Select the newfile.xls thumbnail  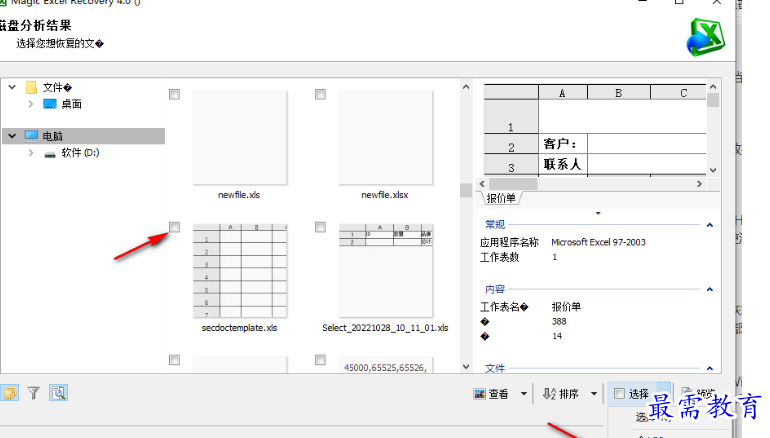[x=240, y=137]
